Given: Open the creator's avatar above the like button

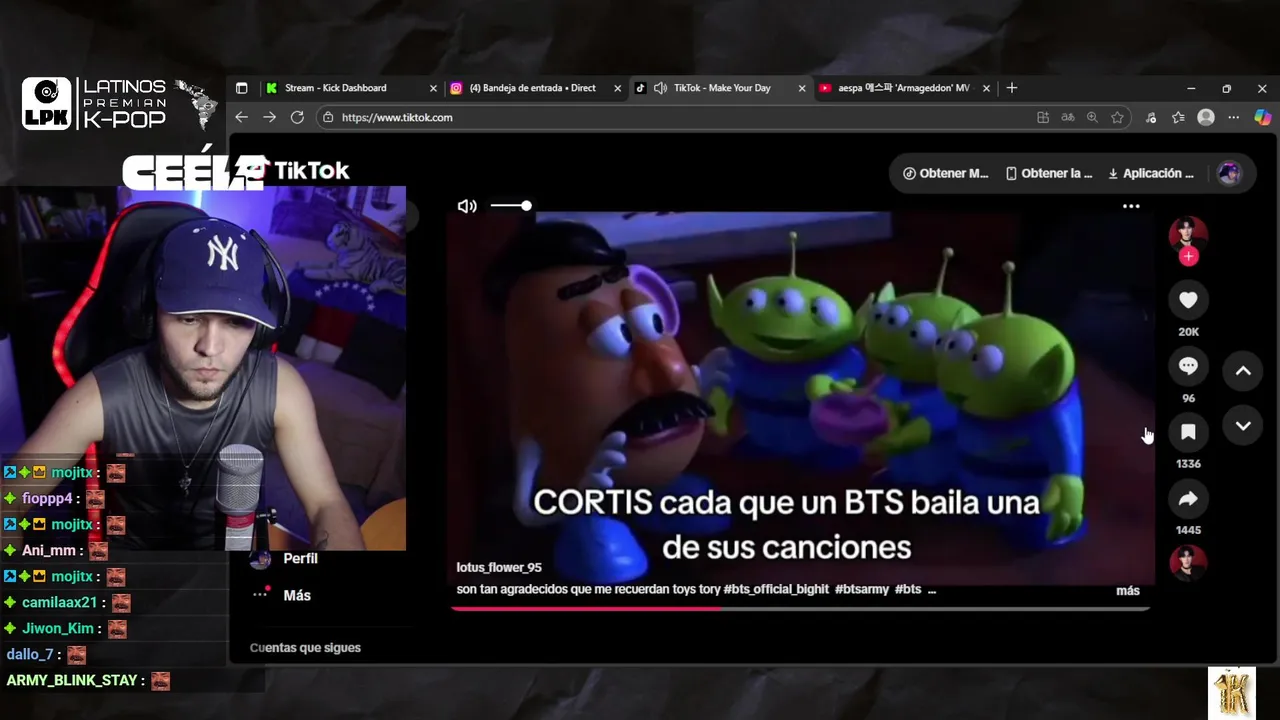Looking at the screenshot, I should 1188,234.
